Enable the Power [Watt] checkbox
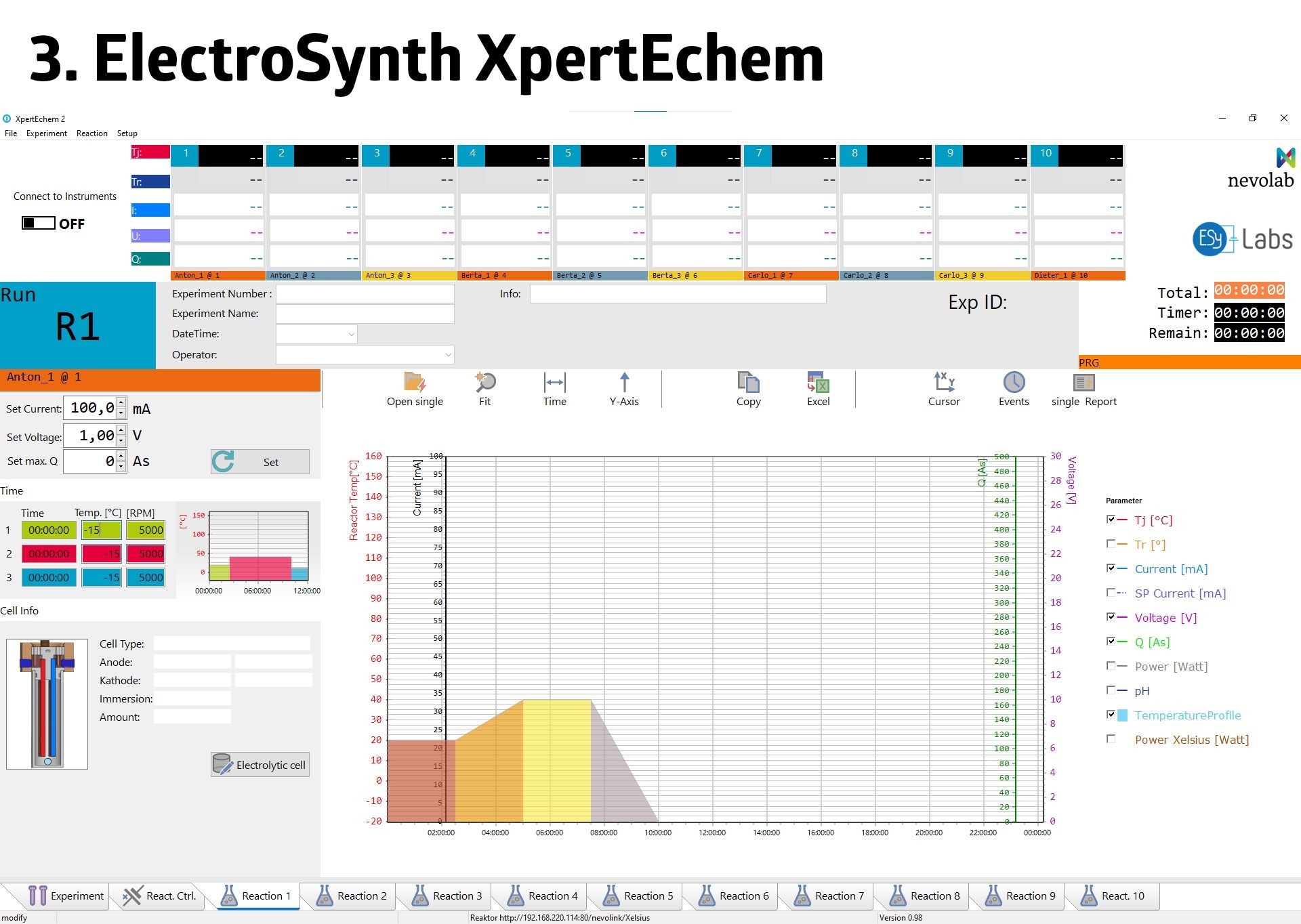 coord(1111,666)
